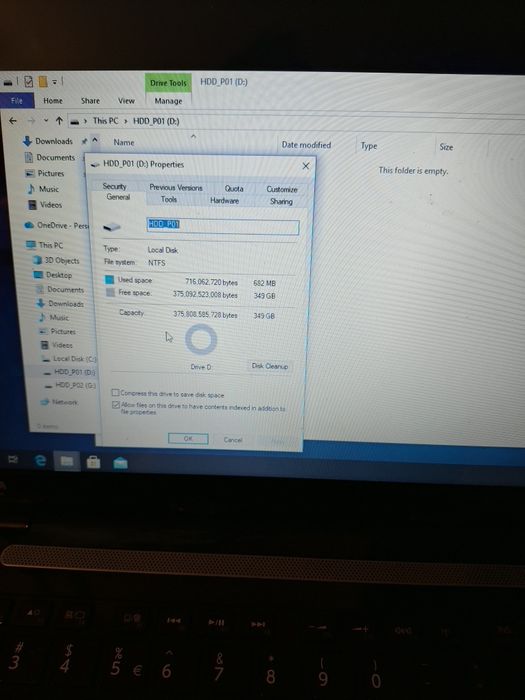Click the New folder icon in title bar
525x700 pixels.
[x=42, y=82]
